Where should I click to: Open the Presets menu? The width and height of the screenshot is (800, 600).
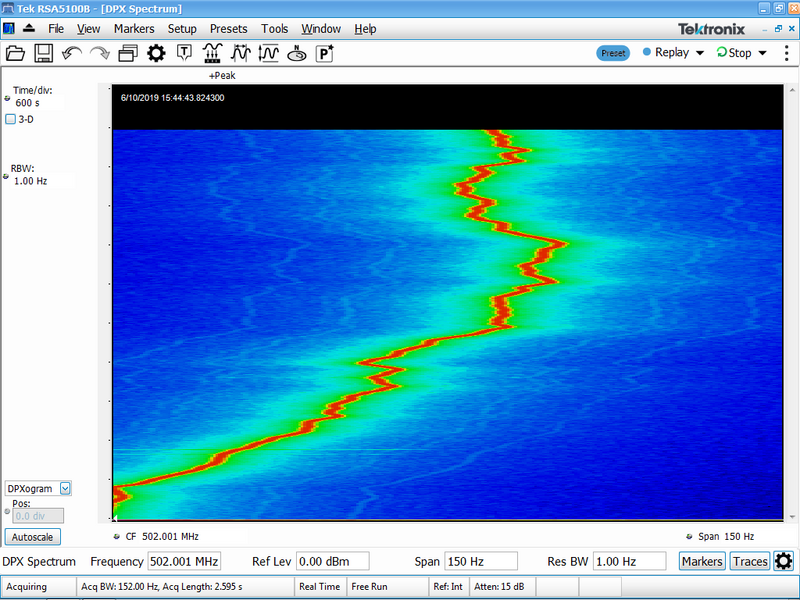click(x=228, y=29)
